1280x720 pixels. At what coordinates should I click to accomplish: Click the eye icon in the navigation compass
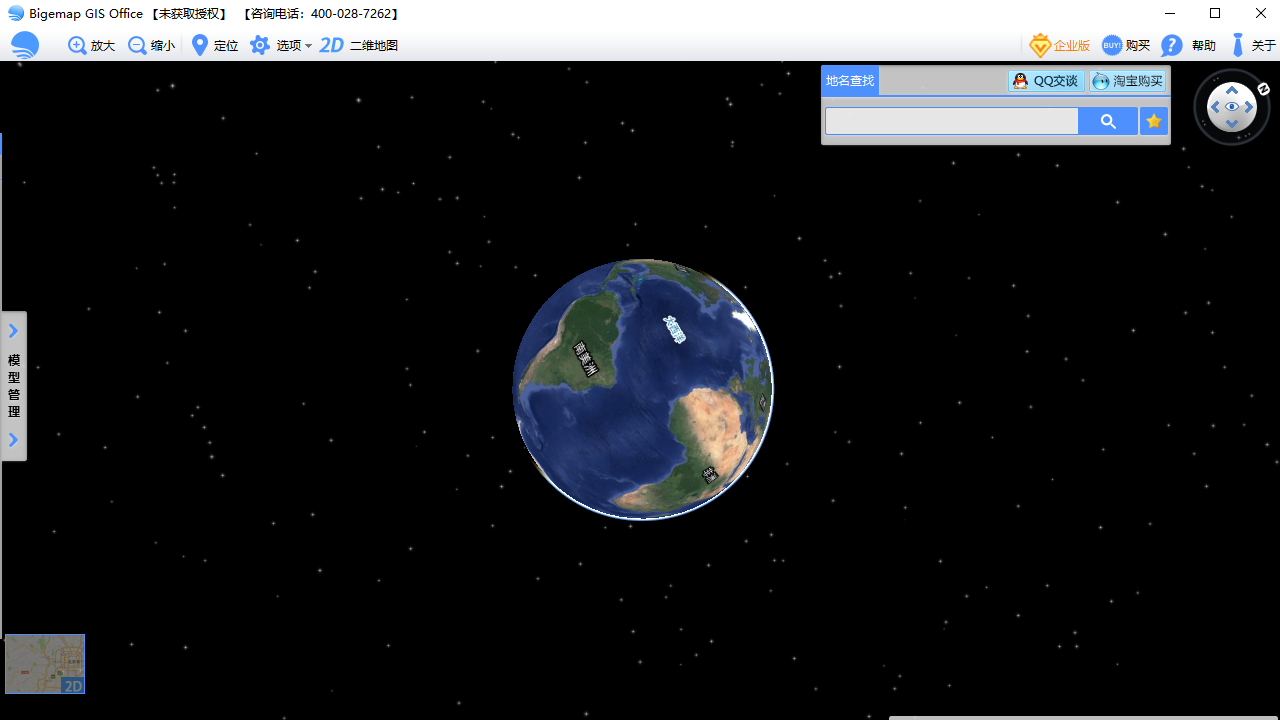[x=1231, y=106]
